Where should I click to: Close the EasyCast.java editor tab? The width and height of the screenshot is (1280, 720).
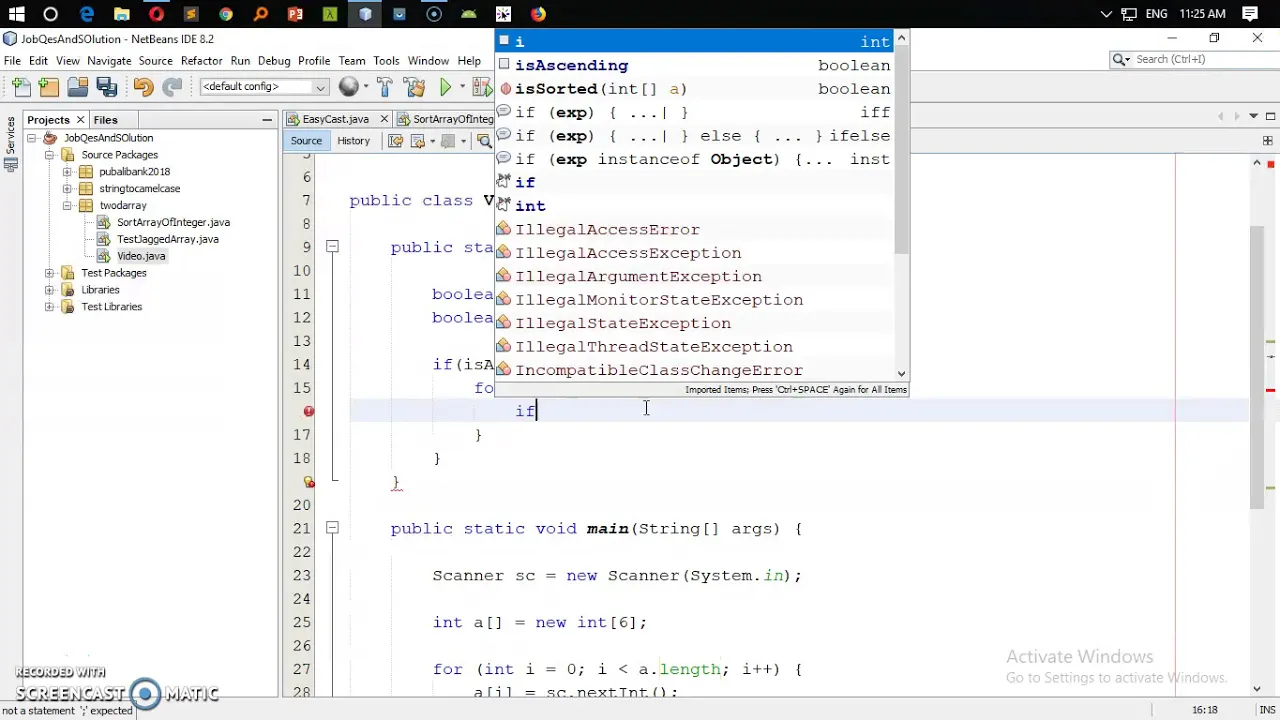(x=384, y=119)
